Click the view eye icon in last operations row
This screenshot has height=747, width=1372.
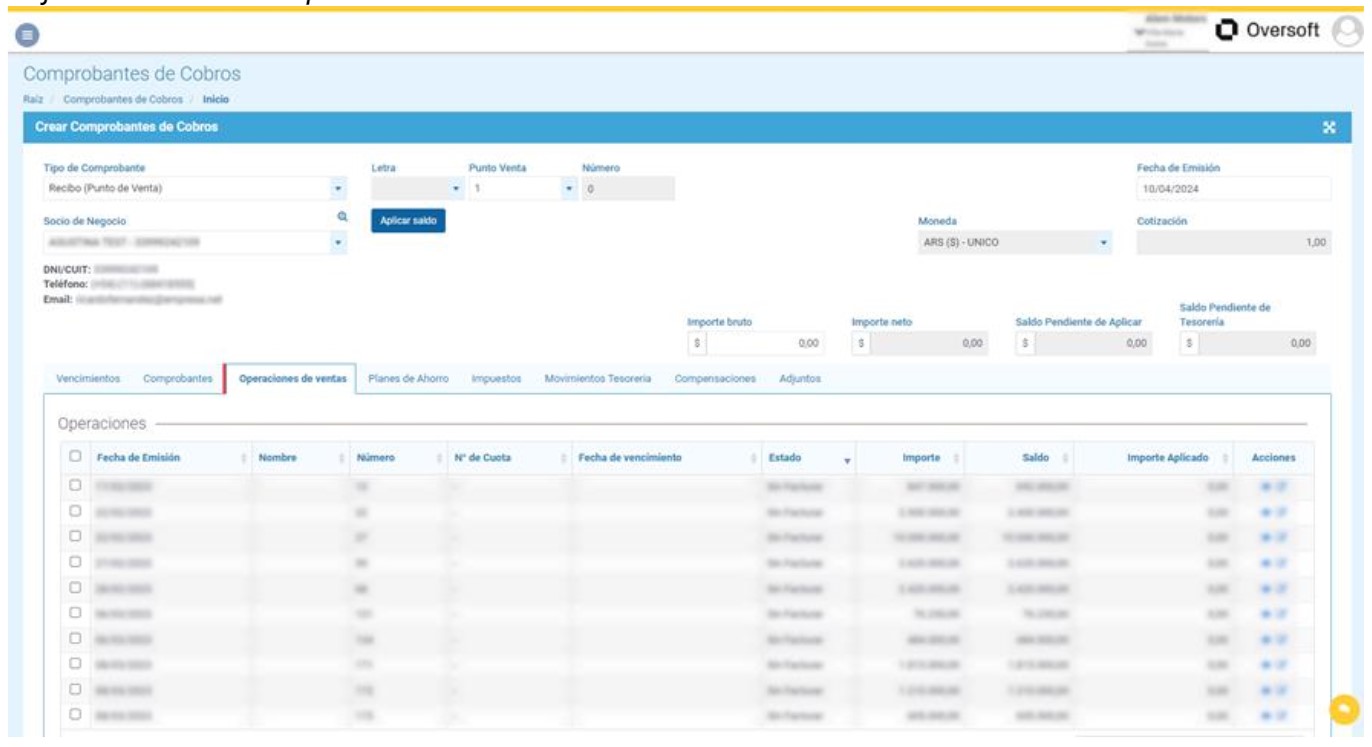(1267, 715)
